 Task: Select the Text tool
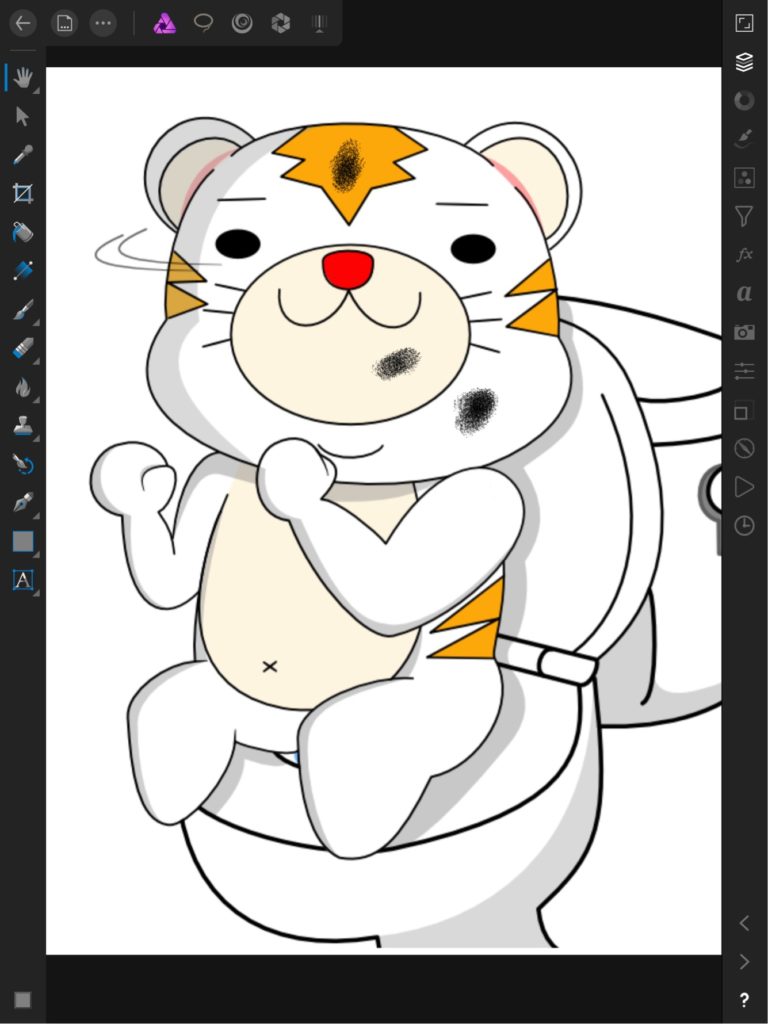tap(22, 579)
